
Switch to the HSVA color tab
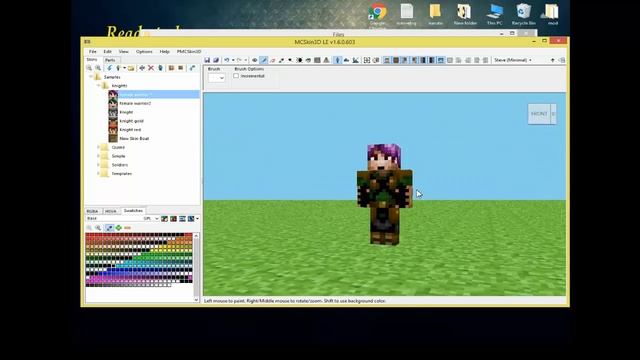coord(110,211)
